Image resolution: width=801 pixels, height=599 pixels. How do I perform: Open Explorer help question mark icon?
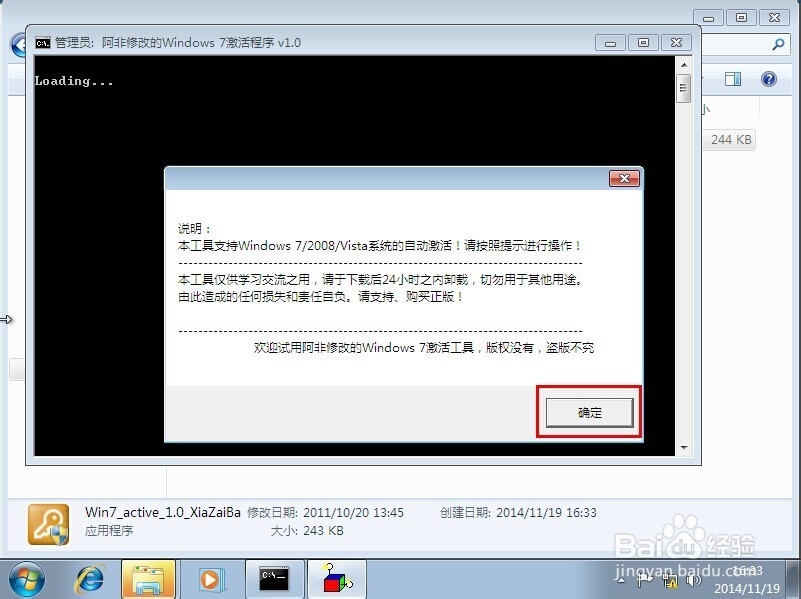[769, 79]
